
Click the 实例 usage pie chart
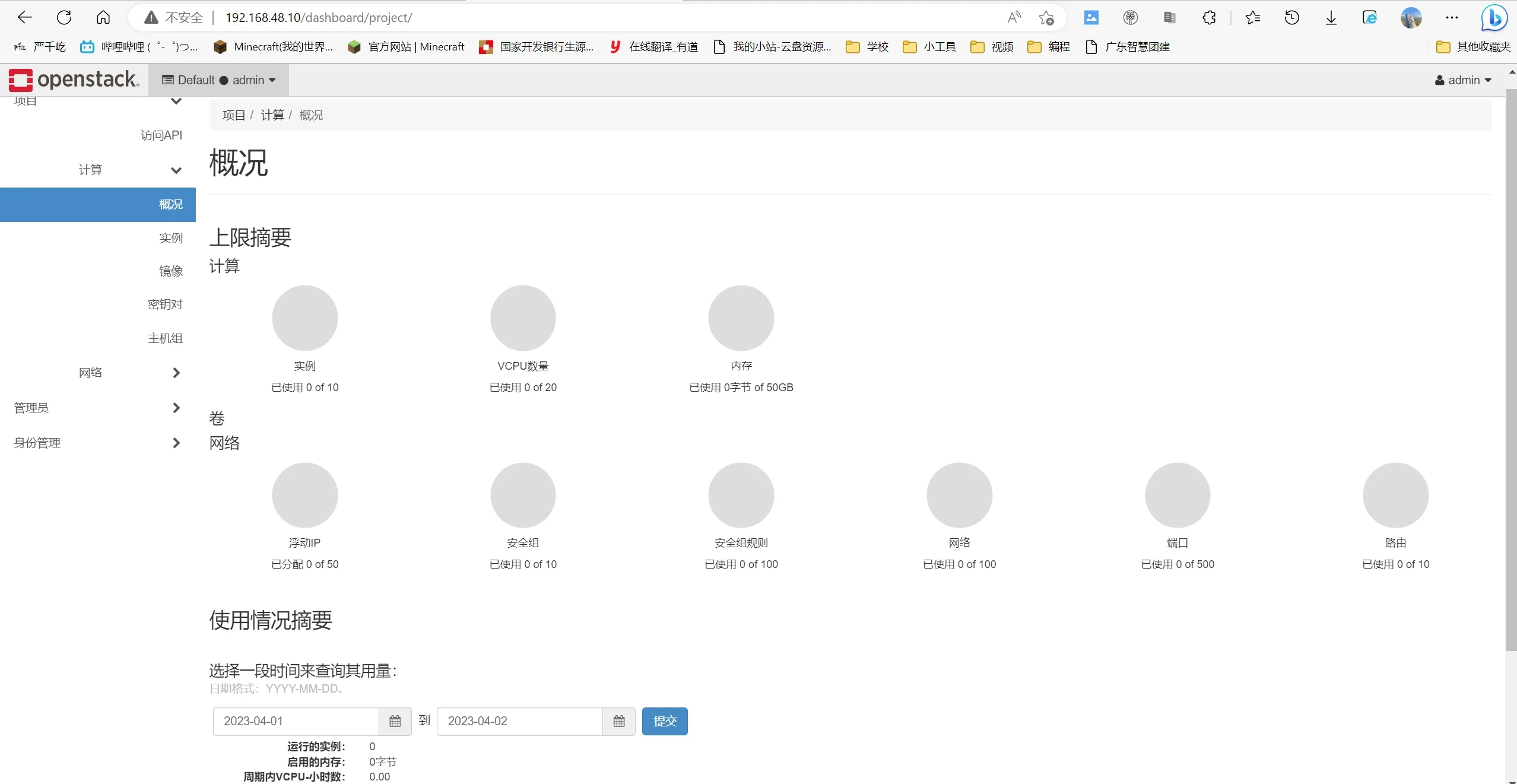tap(305, 318)
